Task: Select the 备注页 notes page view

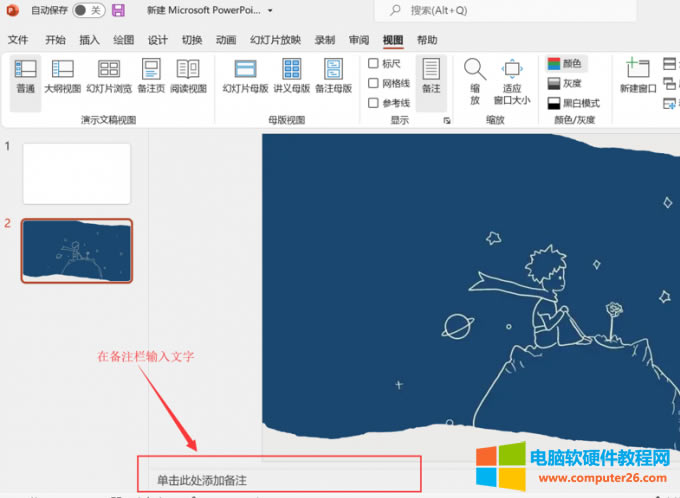Action: point(151,76)
